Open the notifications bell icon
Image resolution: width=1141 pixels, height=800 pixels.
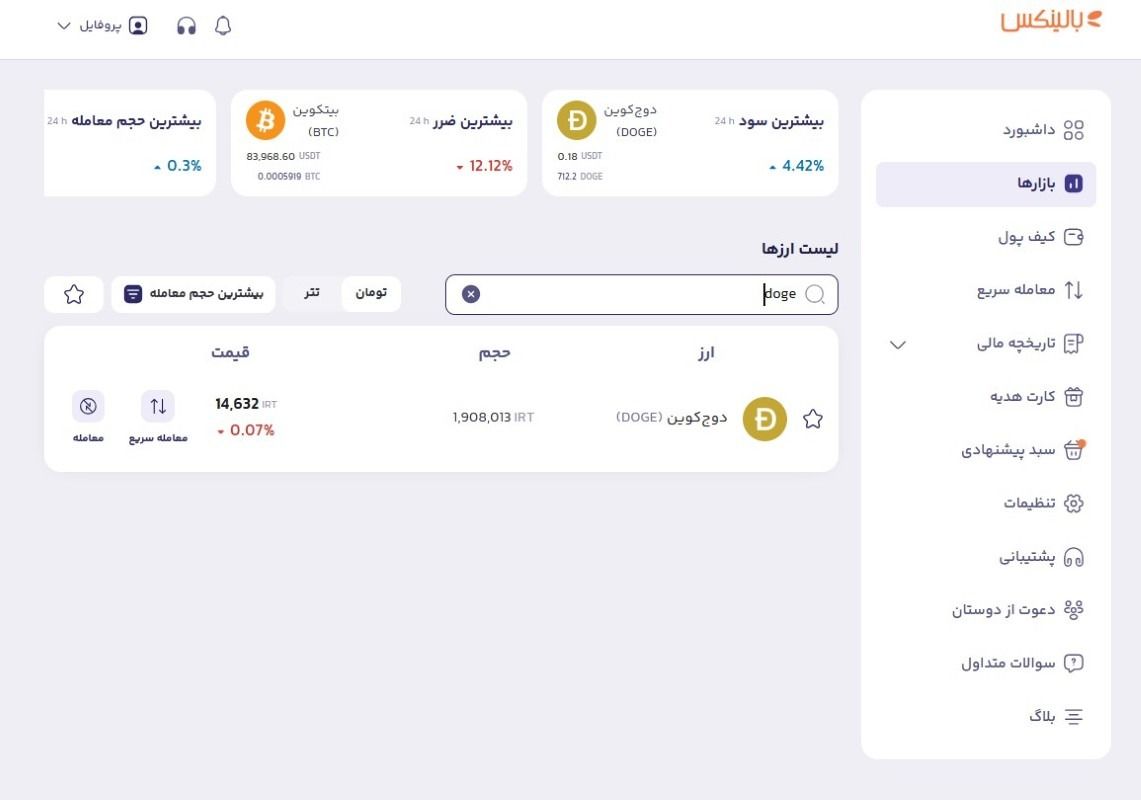point(223,26)
